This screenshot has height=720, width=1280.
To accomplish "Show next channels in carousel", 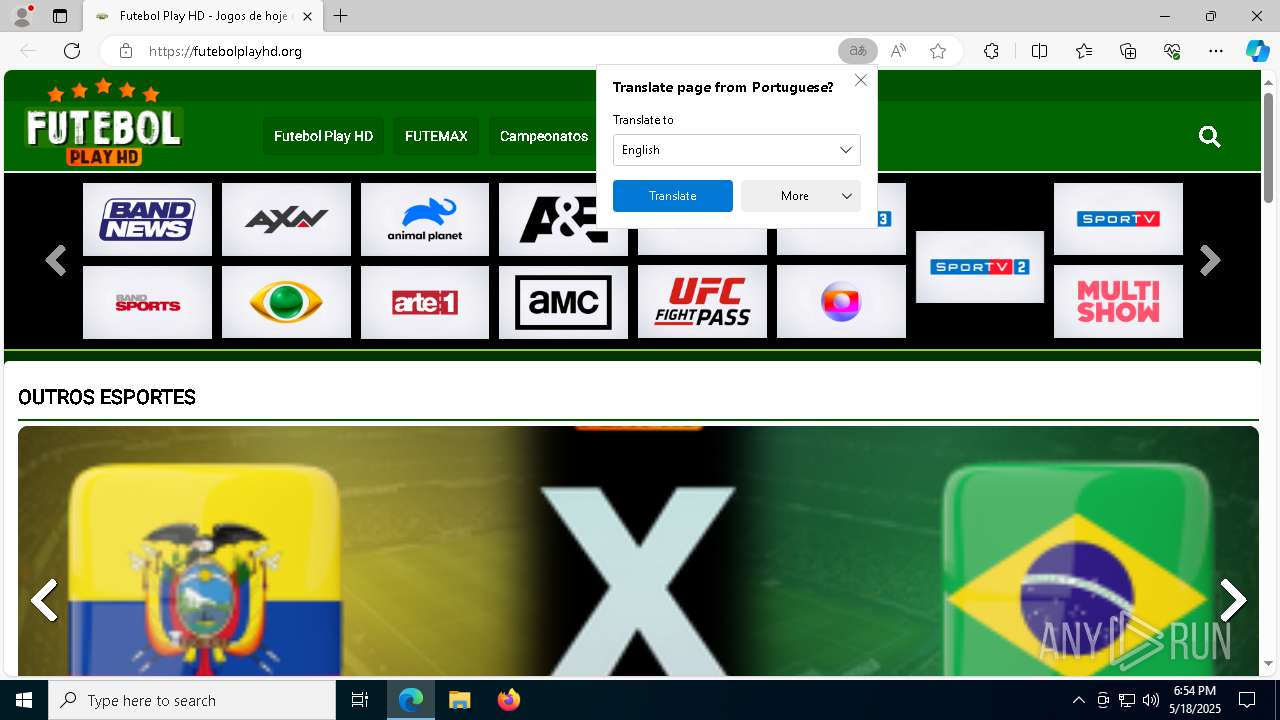I will (1210, 261).
